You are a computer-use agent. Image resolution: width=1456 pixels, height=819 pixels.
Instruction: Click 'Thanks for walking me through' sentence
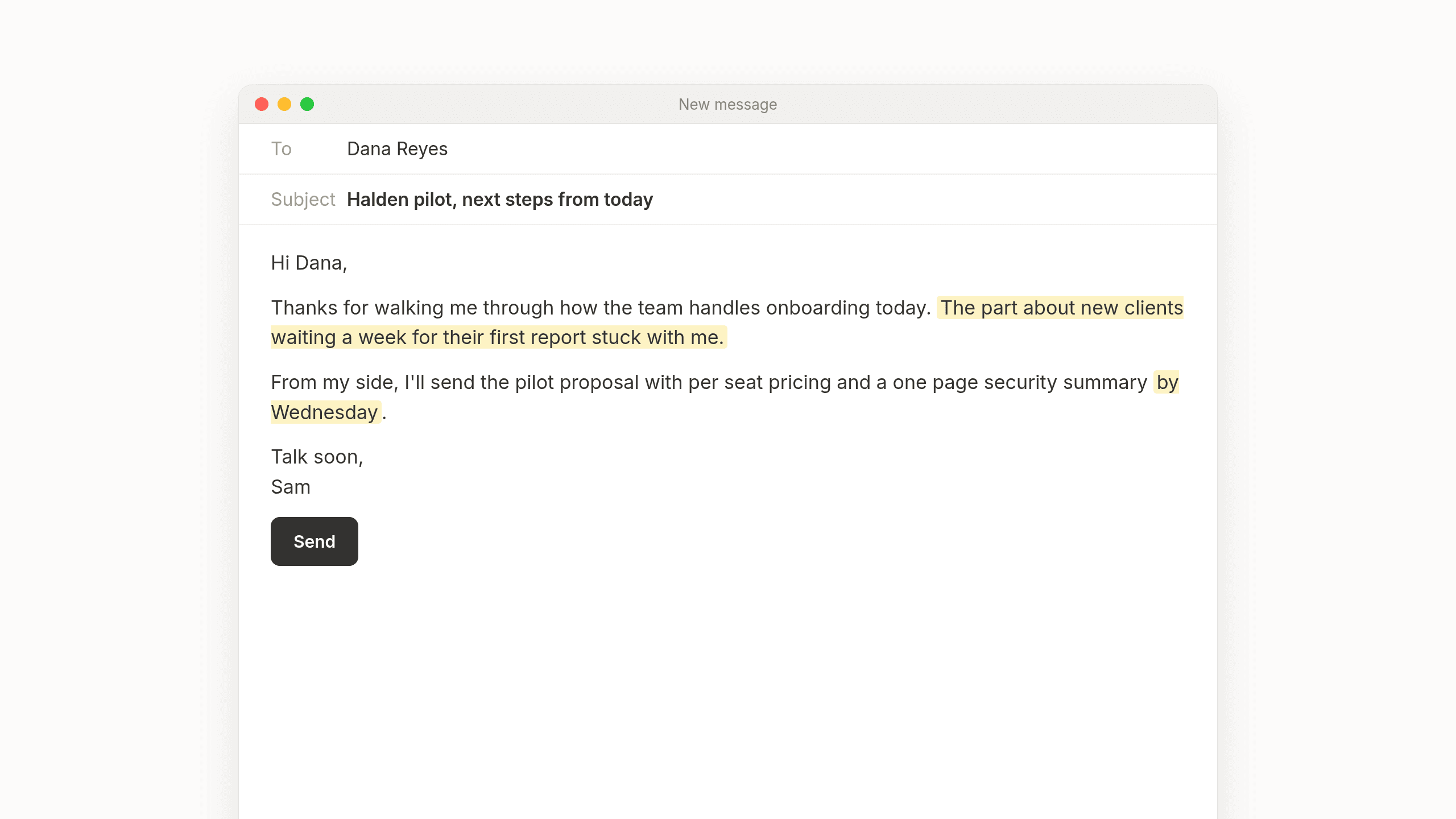[601, 308]
